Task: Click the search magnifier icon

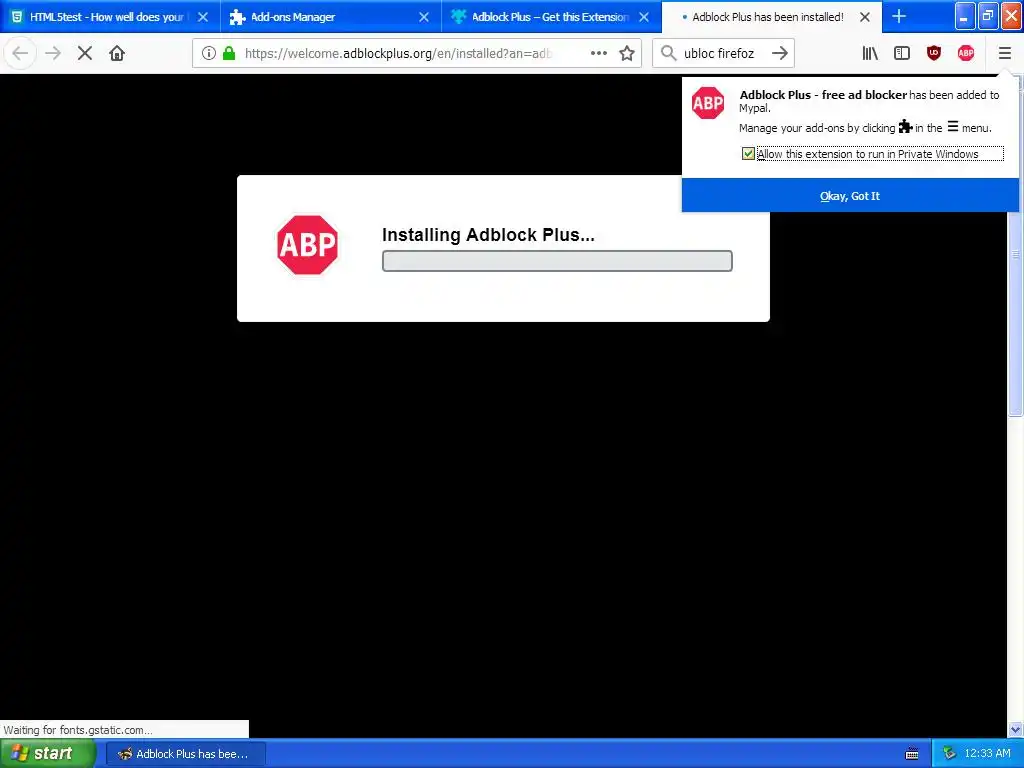Action: pyautogui.click(x=668, y=53)
